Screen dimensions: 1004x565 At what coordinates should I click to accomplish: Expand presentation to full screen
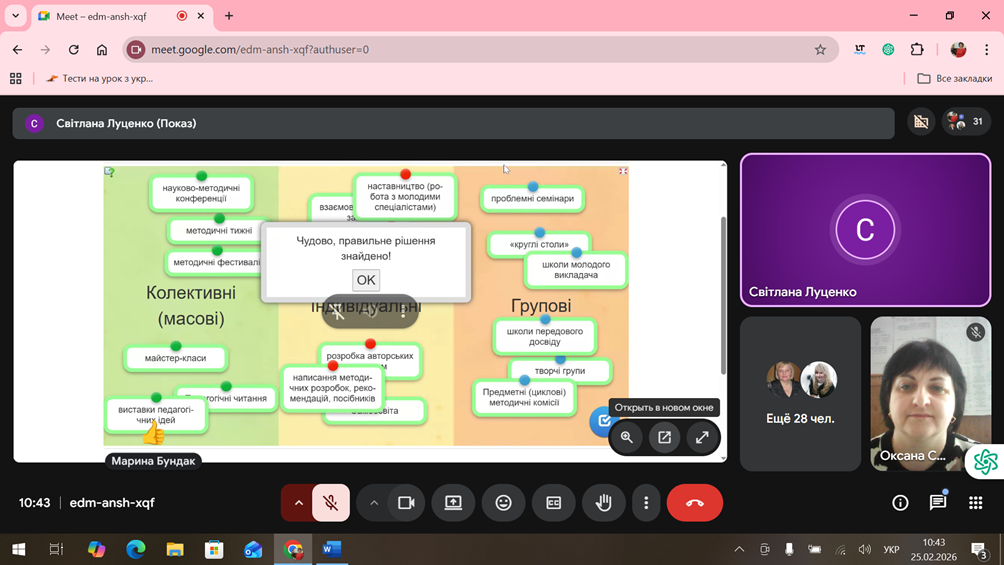point(702,437)
